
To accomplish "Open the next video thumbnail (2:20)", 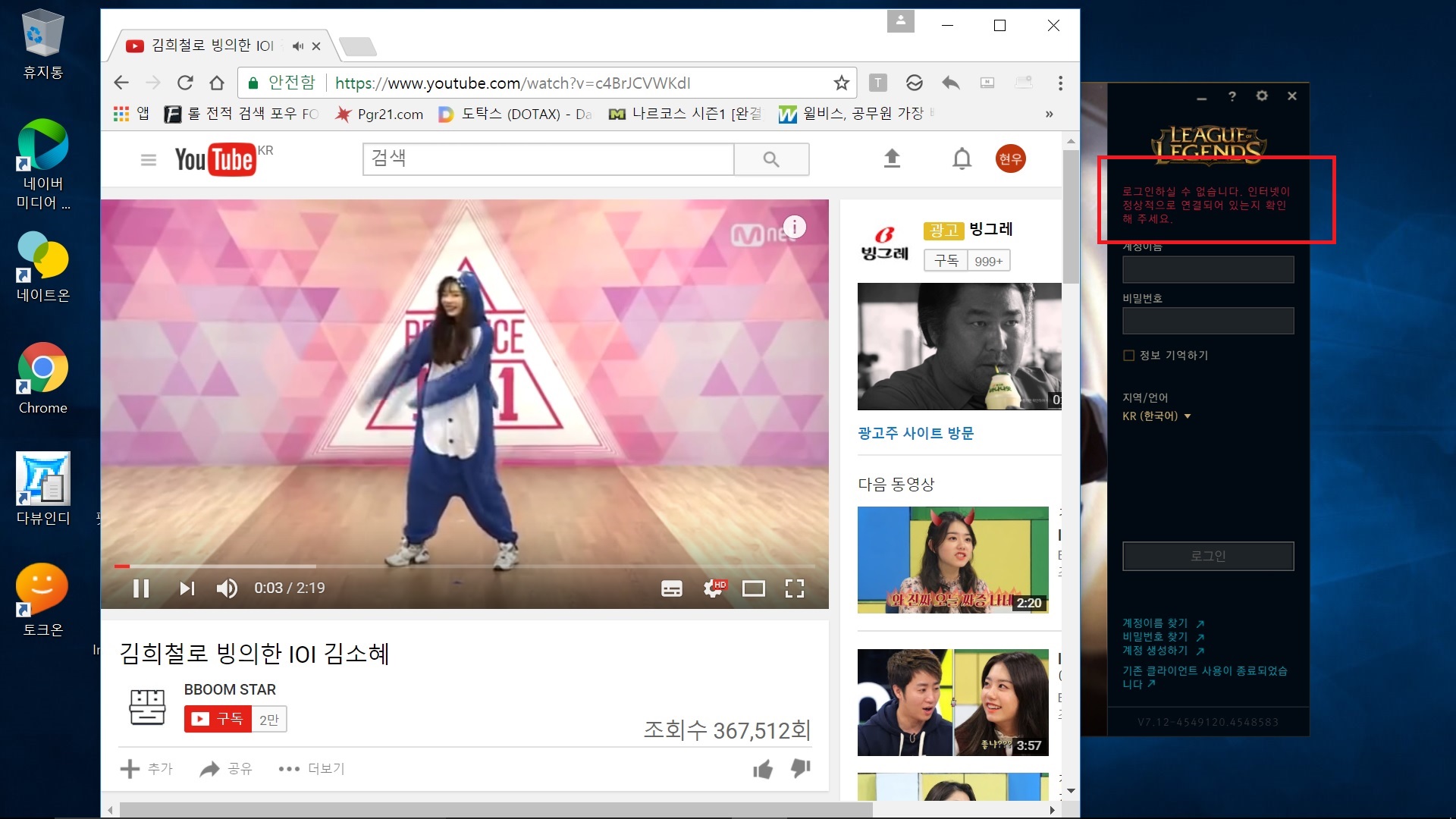I will (x=953, y=560).
